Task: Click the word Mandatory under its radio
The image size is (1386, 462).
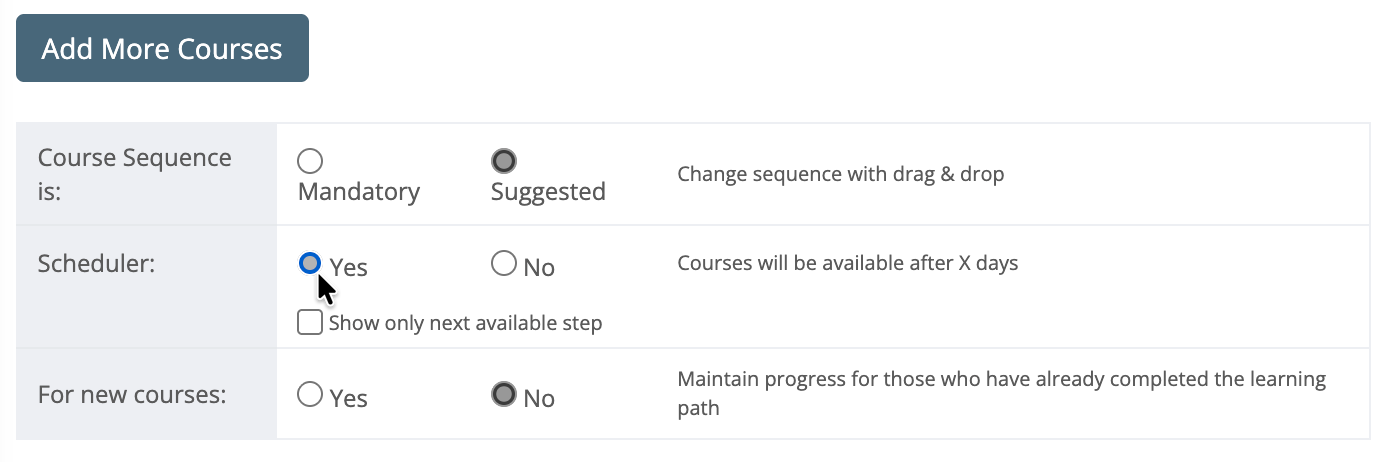Action: 359,191
